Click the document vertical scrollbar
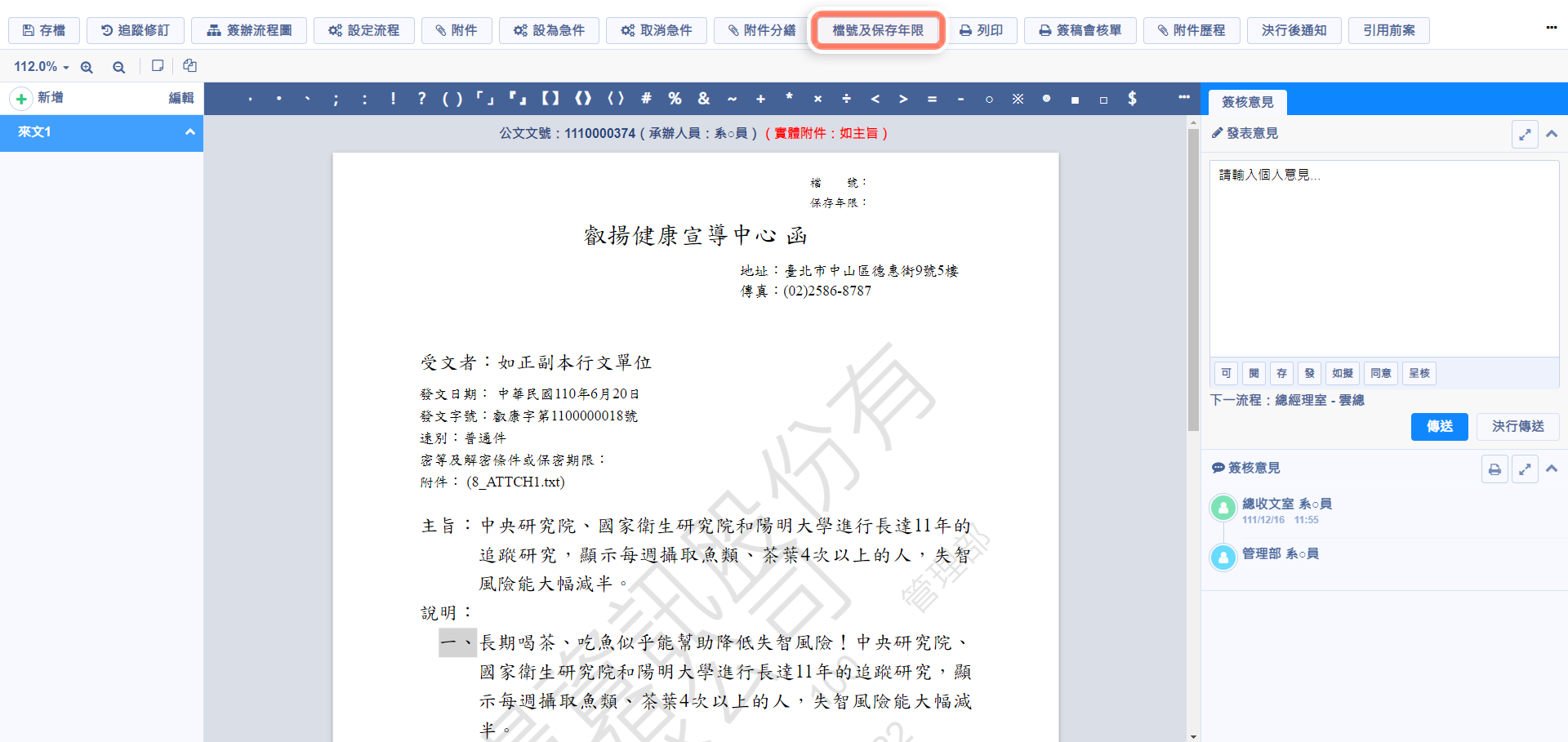Screen dimensions: 1568x742 coord(1193,278)
